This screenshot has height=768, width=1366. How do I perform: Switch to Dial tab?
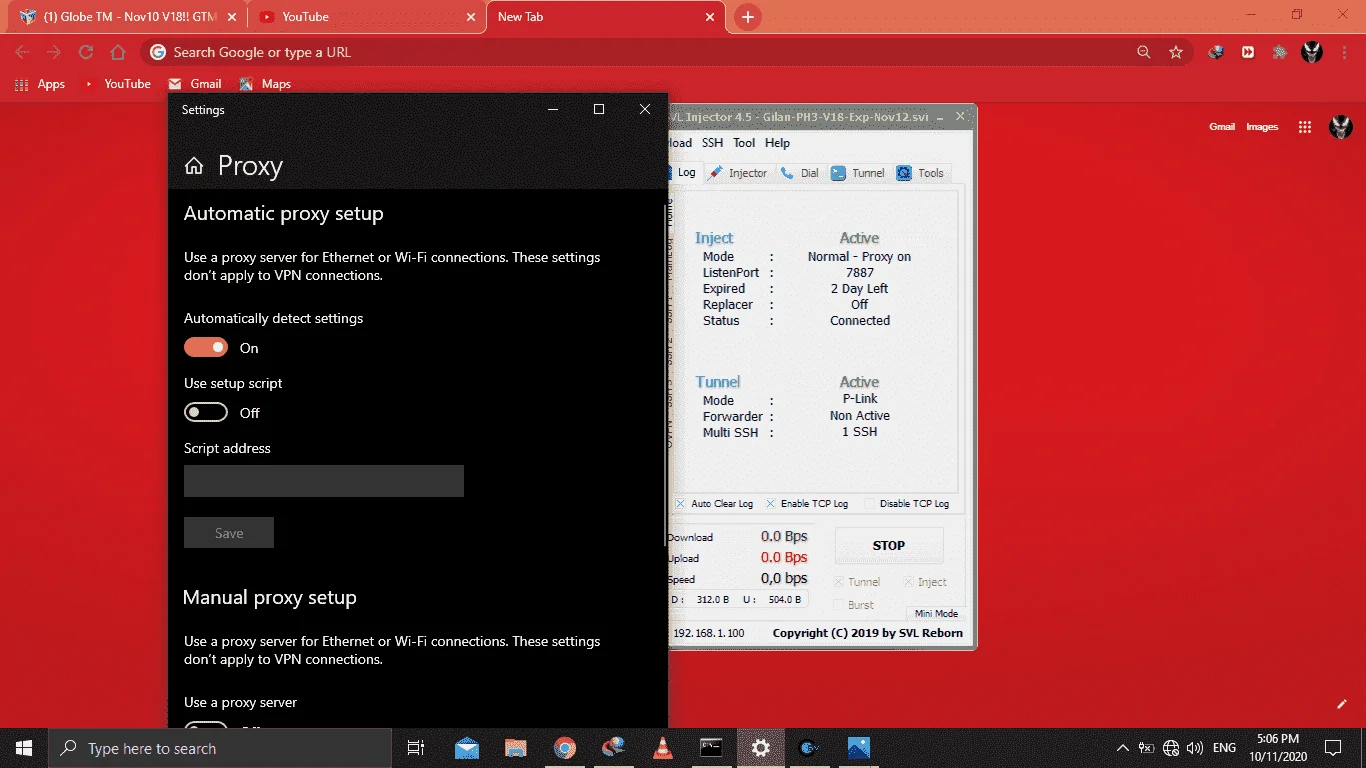800,173
